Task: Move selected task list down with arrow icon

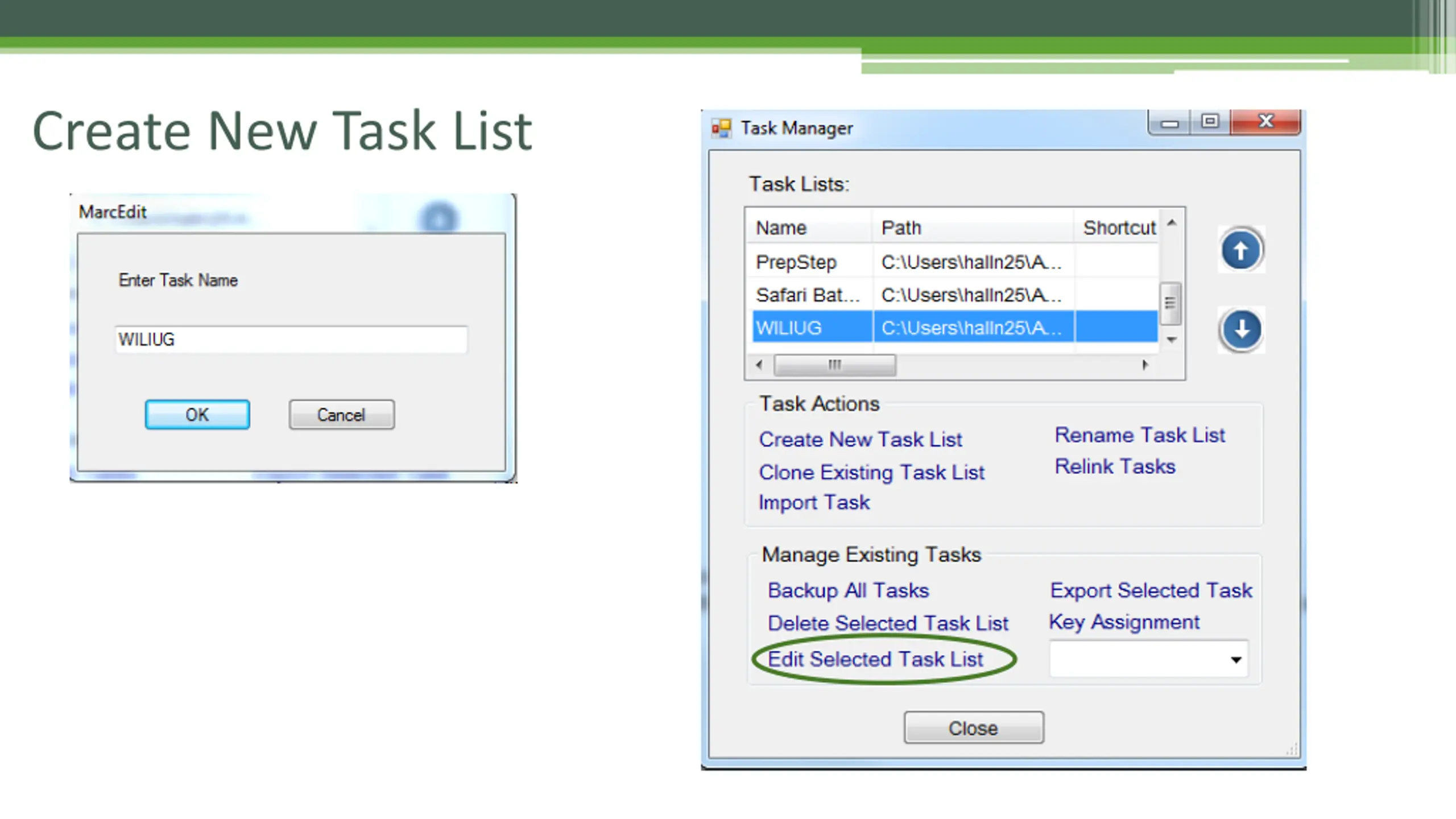Action: (1241, 329)
